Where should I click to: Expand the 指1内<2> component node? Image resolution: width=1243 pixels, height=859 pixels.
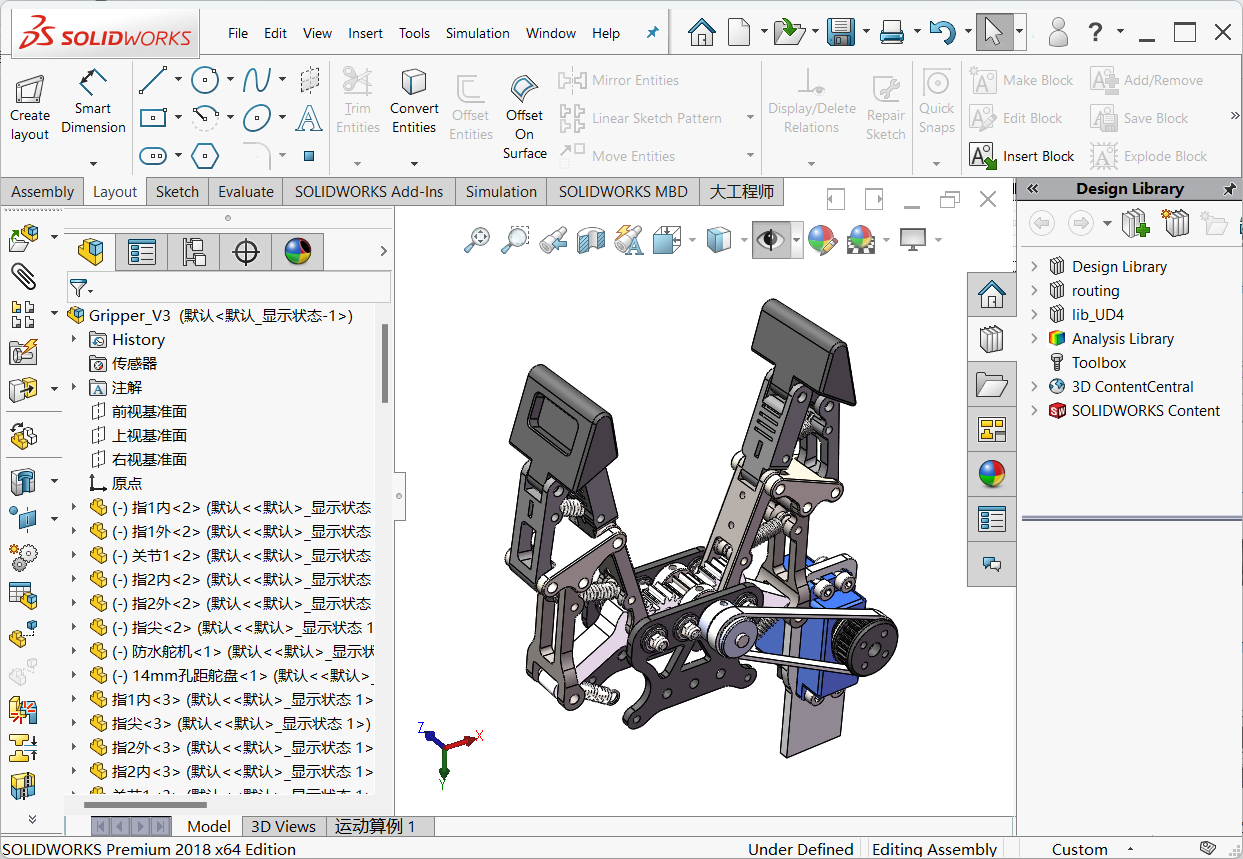pos(73,507)
